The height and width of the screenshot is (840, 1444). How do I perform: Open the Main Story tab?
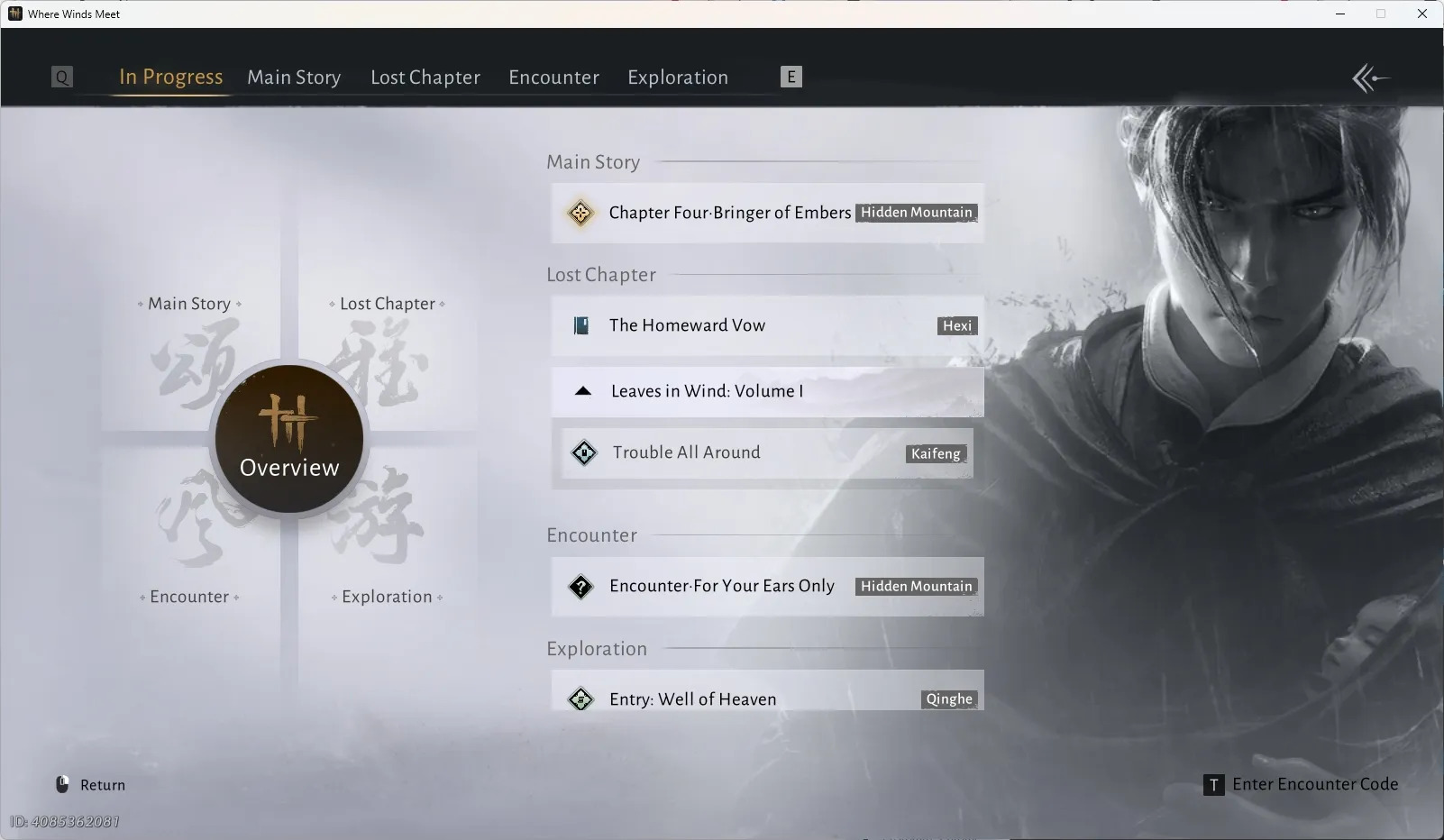[295, 78]
